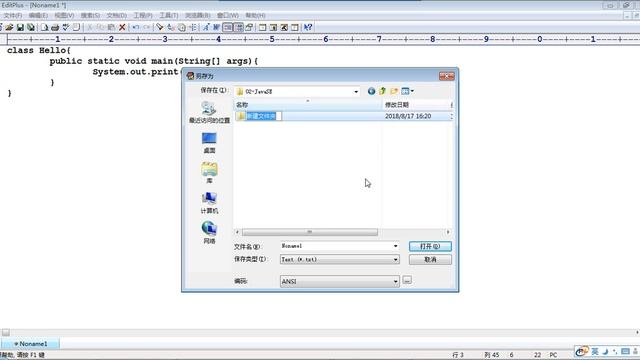Click the public static void main line
Image resolution: width=640 pixels, height=360 pixels.
coord(153,61)
